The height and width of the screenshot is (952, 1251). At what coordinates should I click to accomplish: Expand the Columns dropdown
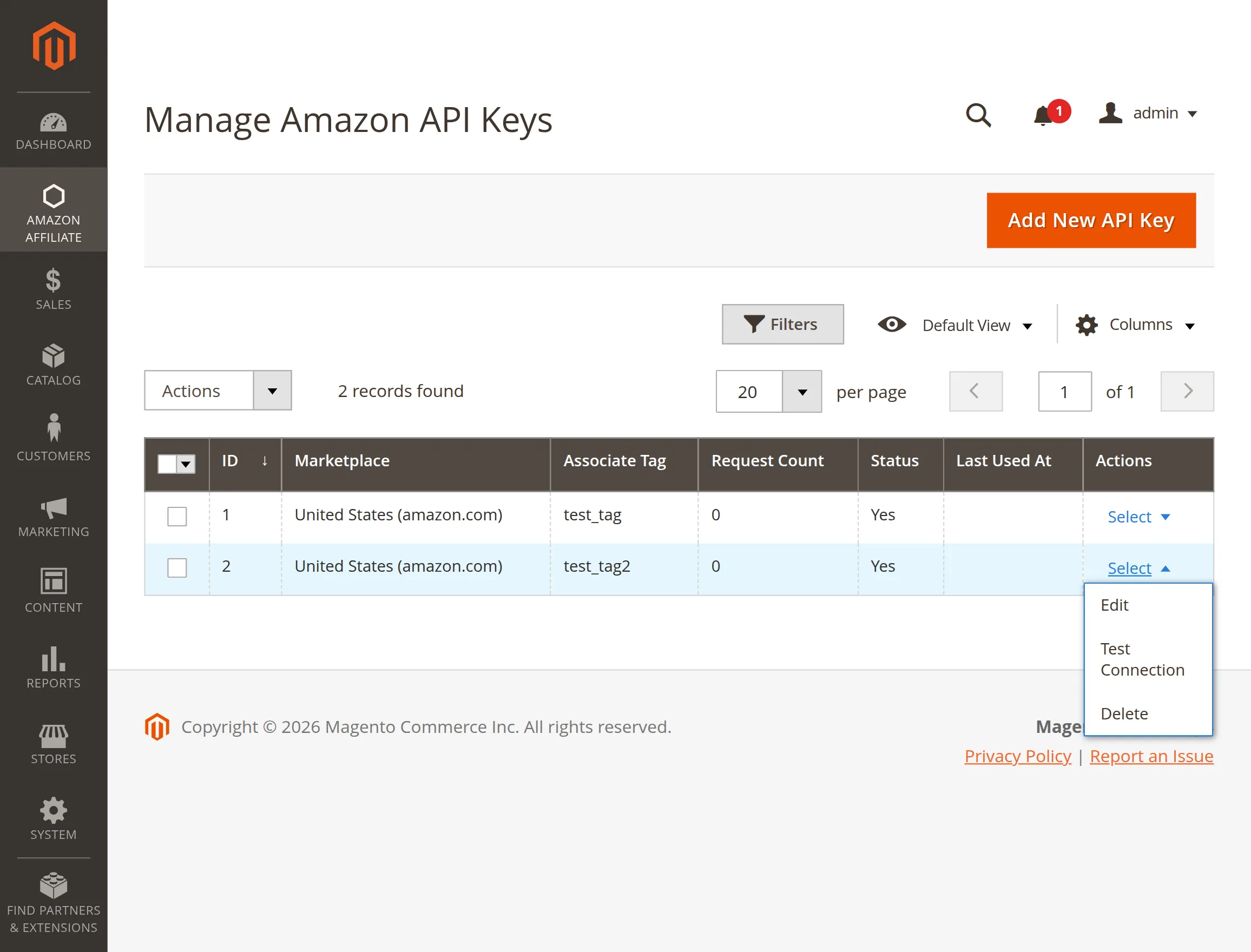coord(1152,325)
